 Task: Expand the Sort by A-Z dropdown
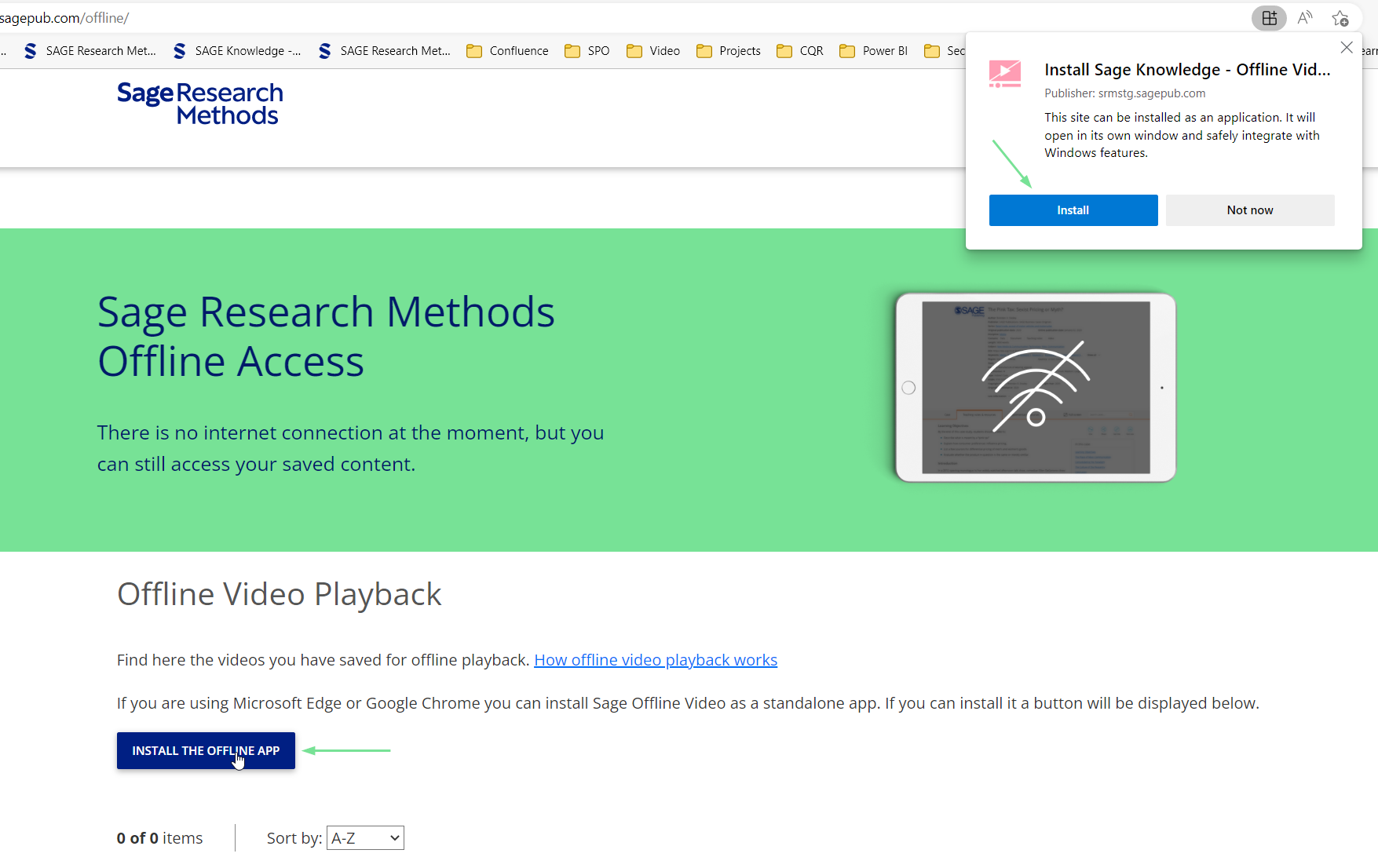(x=365, y=838)
